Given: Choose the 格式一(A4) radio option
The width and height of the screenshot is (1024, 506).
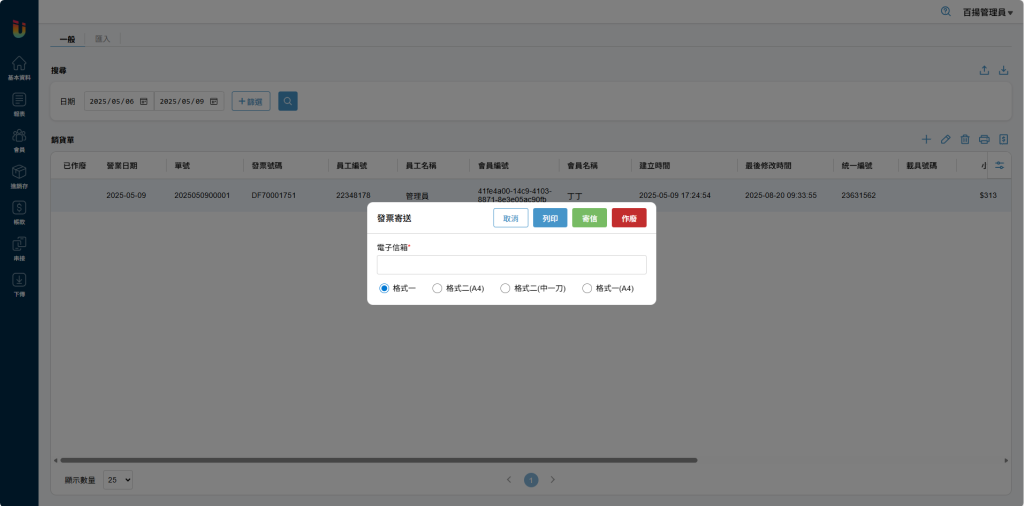Looking at the screenshot, I should (587, 288).
